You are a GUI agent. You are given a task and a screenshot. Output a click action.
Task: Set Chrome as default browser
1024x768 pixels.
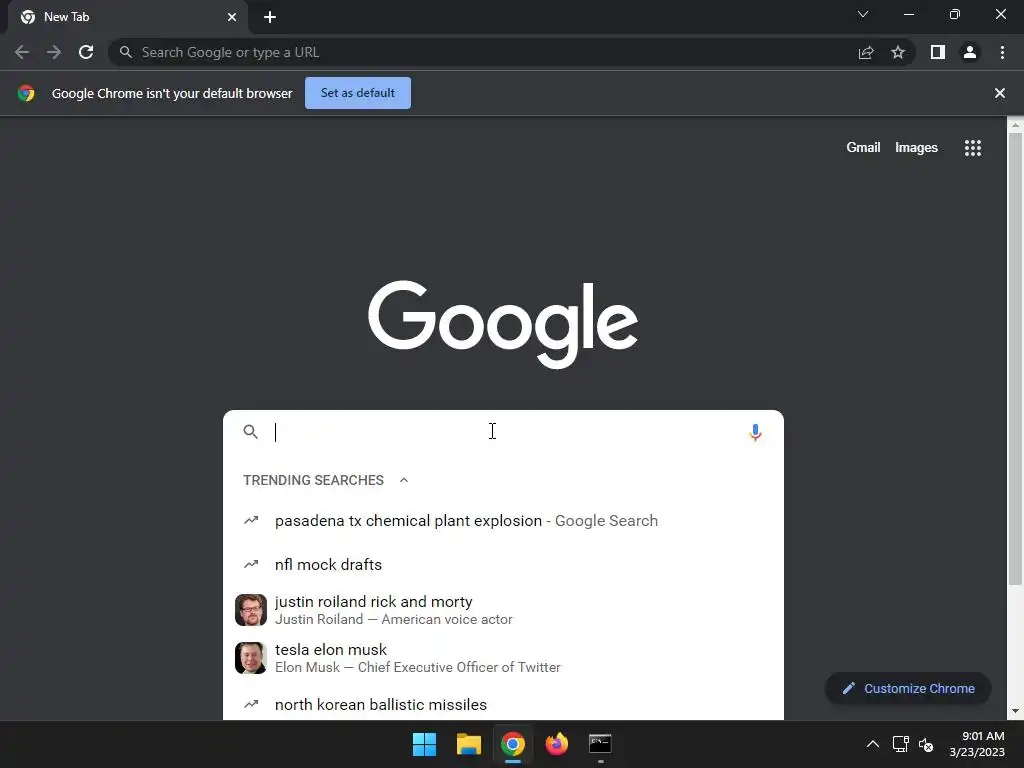pyautogui.click(x=358, y=93)
